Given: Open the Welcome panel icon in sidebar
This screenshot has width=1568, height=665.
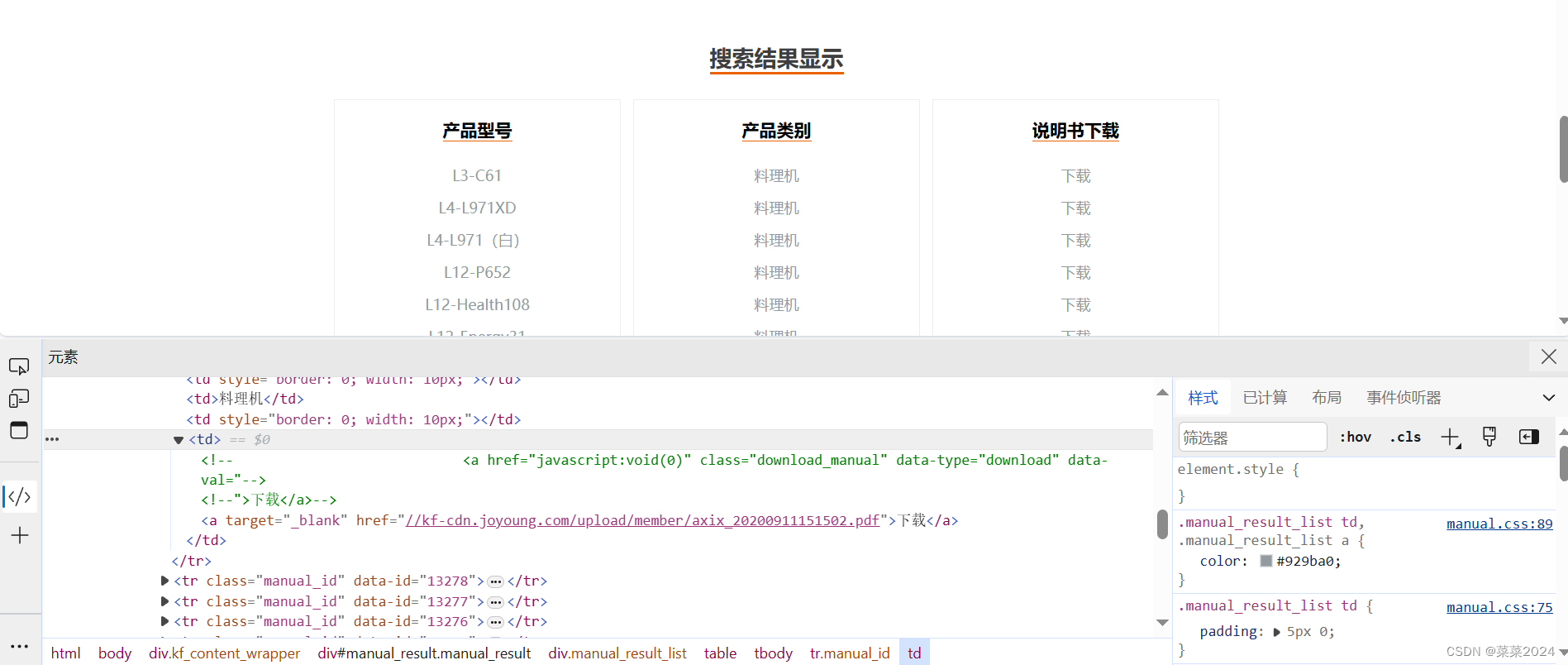Looking at the screenshot, I should coord(19,430).
